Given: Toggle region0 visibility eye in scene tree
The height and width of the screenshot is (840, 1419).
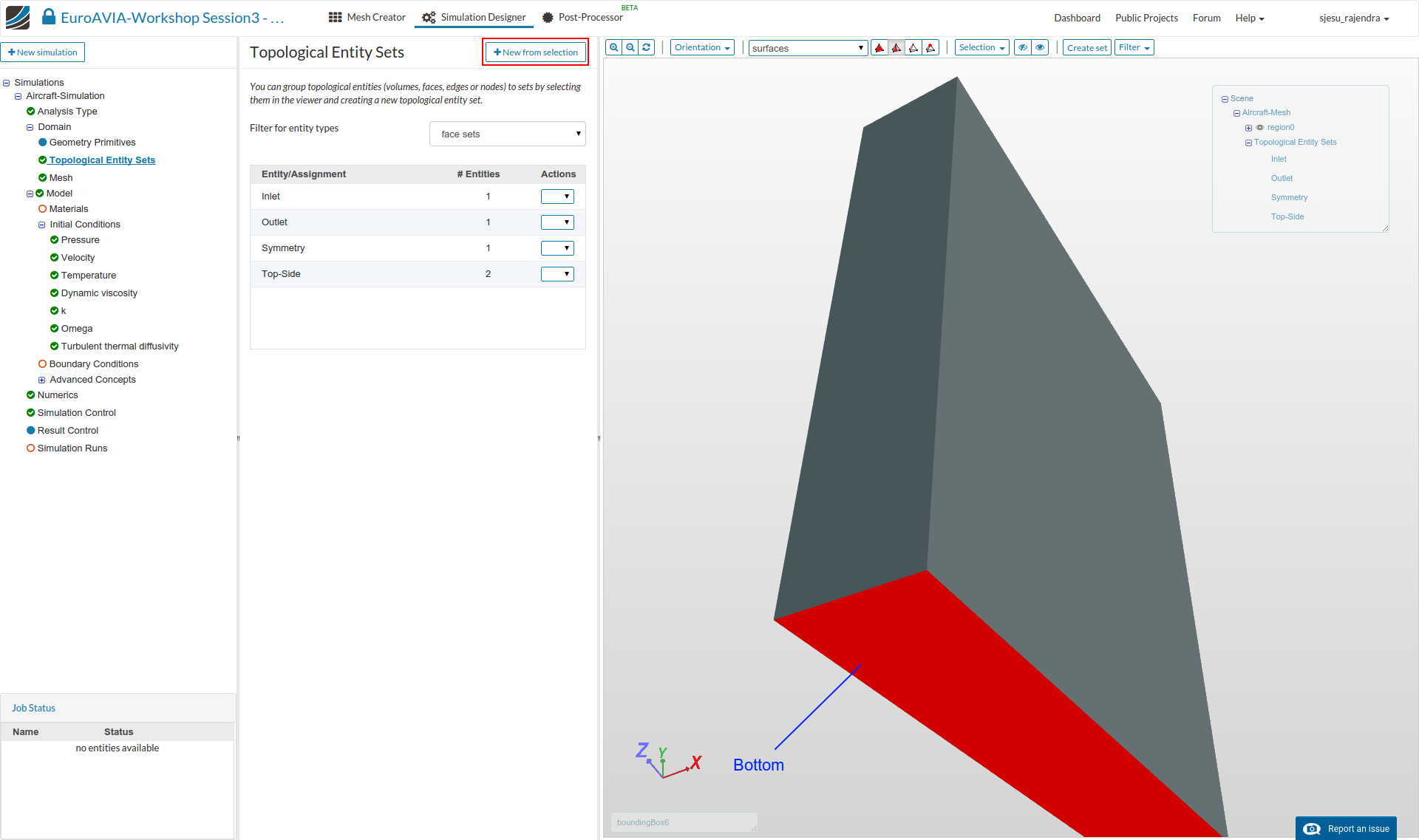Looking at the screenshot, I should (x=1260, y=128).
